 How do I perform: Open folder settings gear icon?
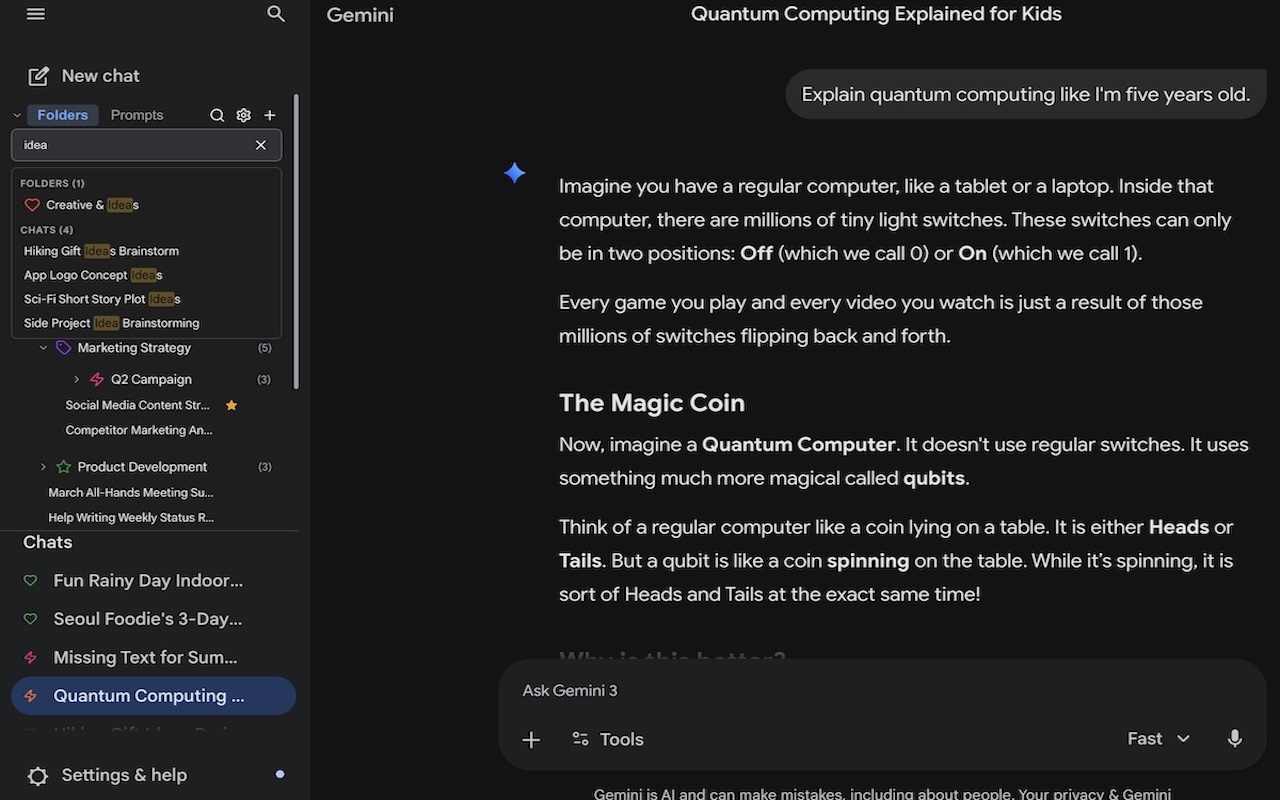click(x=243, y=115)
